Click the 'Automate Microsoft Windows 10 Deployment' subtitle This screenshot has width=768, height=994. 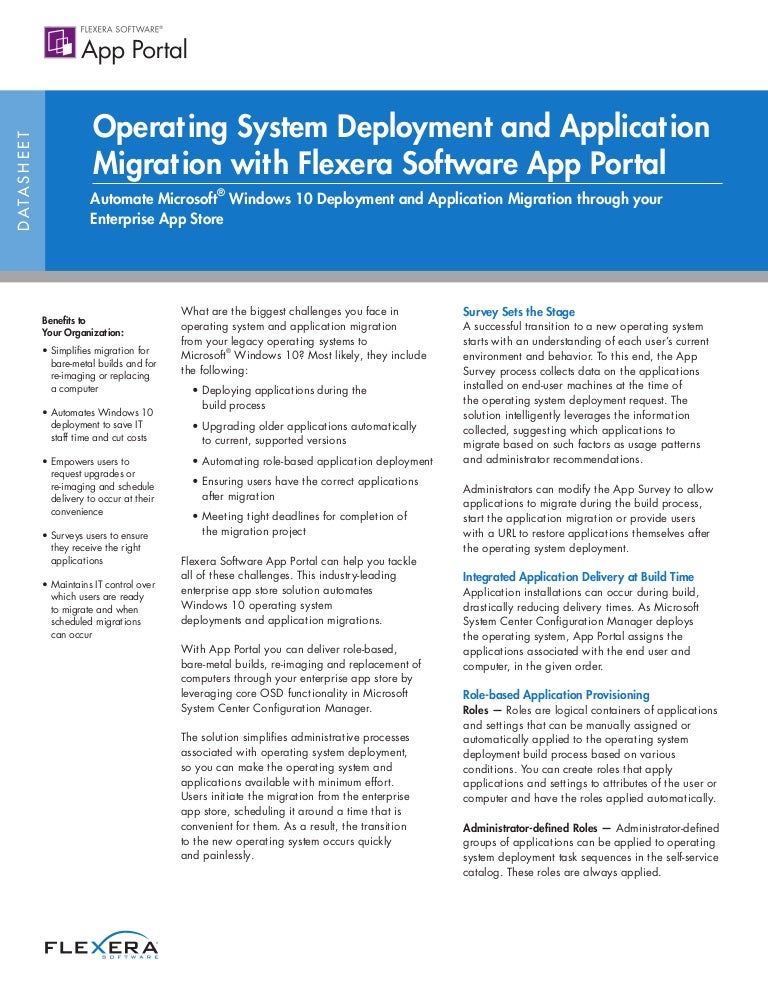pos(376,208)
